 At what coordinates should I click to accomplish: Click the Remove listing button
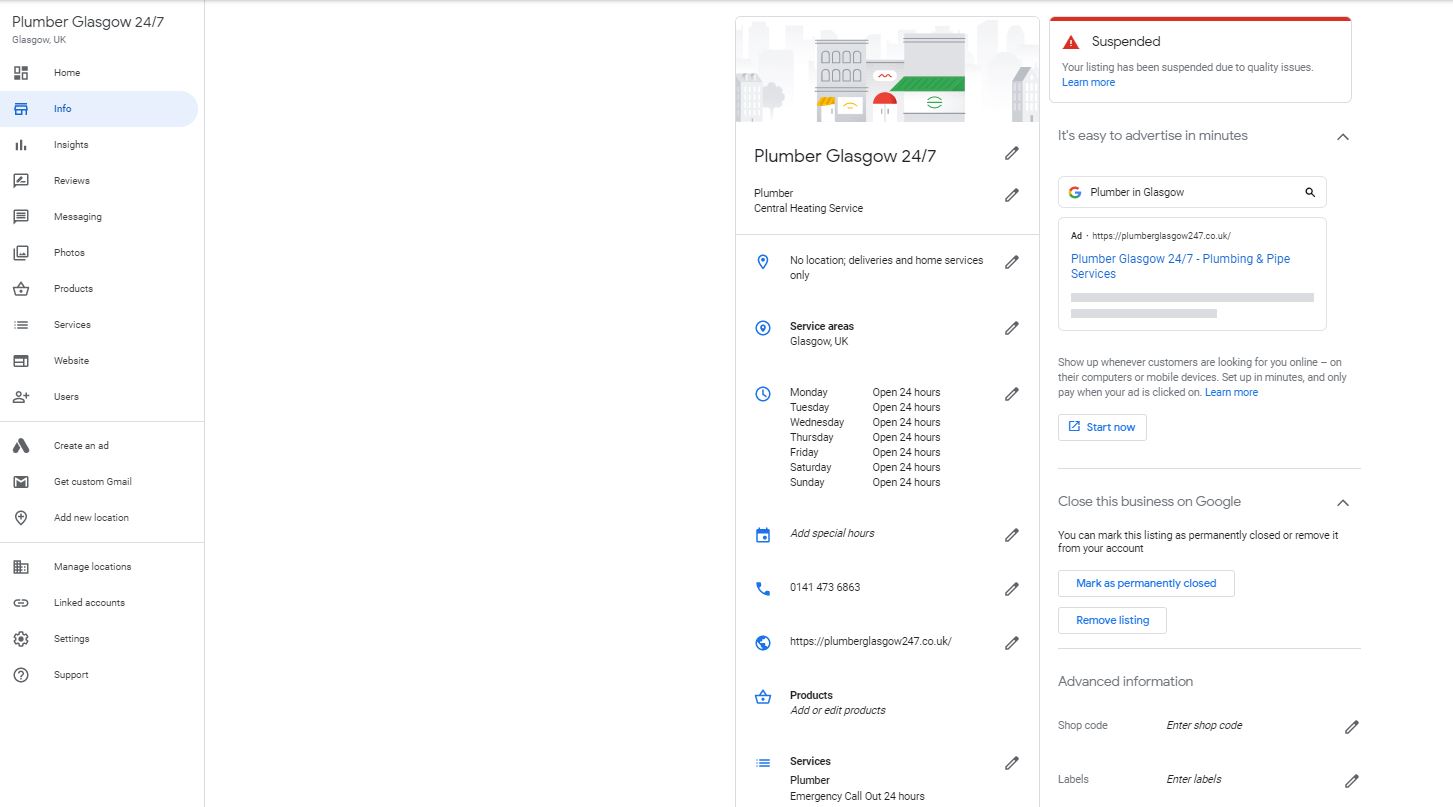pos(1112,620)
